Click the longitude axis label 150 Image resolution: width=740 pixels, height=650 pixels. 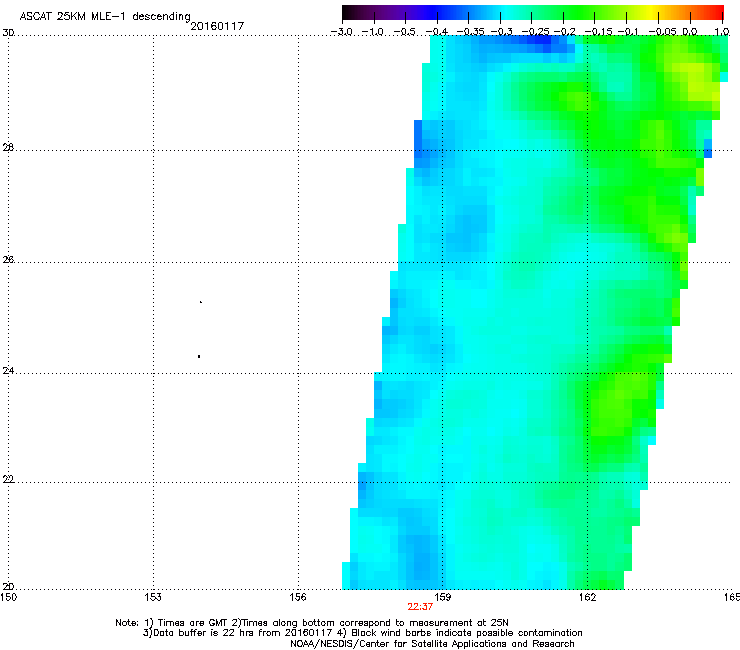coord(8,597)
